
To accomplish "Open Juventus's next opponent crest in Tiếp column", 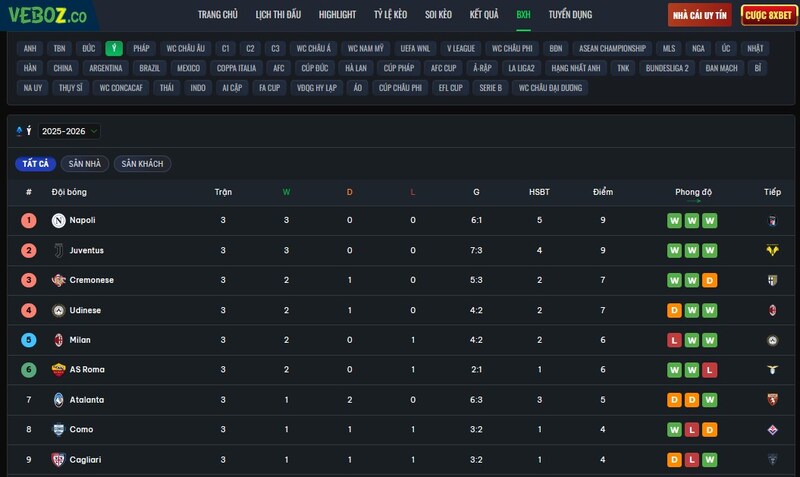I will click(772, 250).
